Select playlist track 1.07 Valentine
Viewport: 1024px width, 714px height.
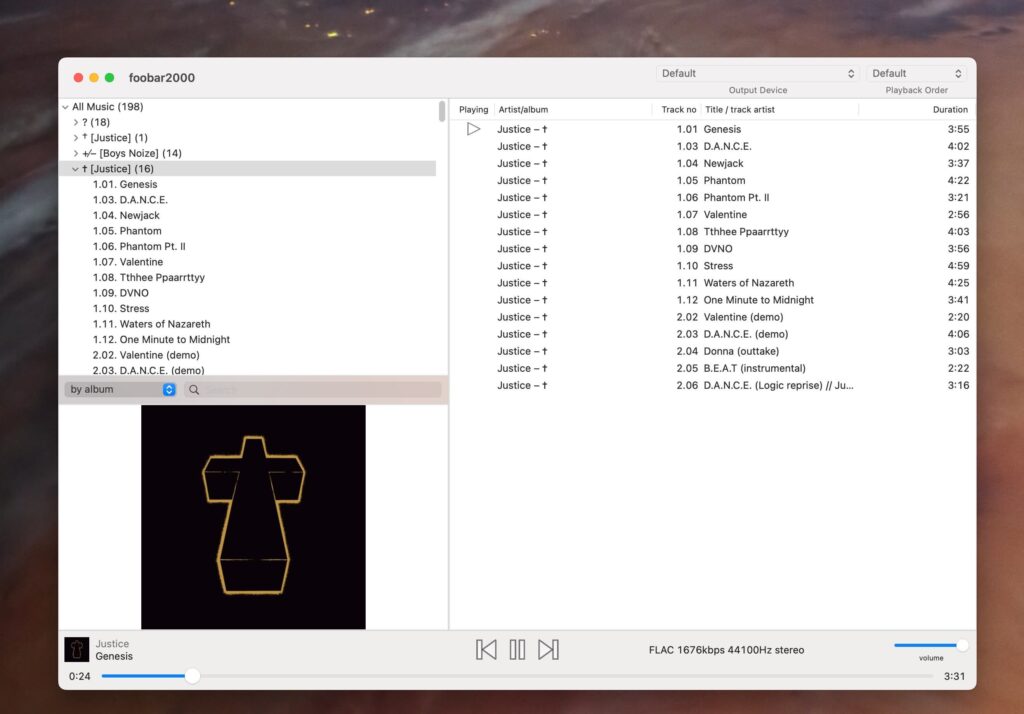[x=713, y=214]
